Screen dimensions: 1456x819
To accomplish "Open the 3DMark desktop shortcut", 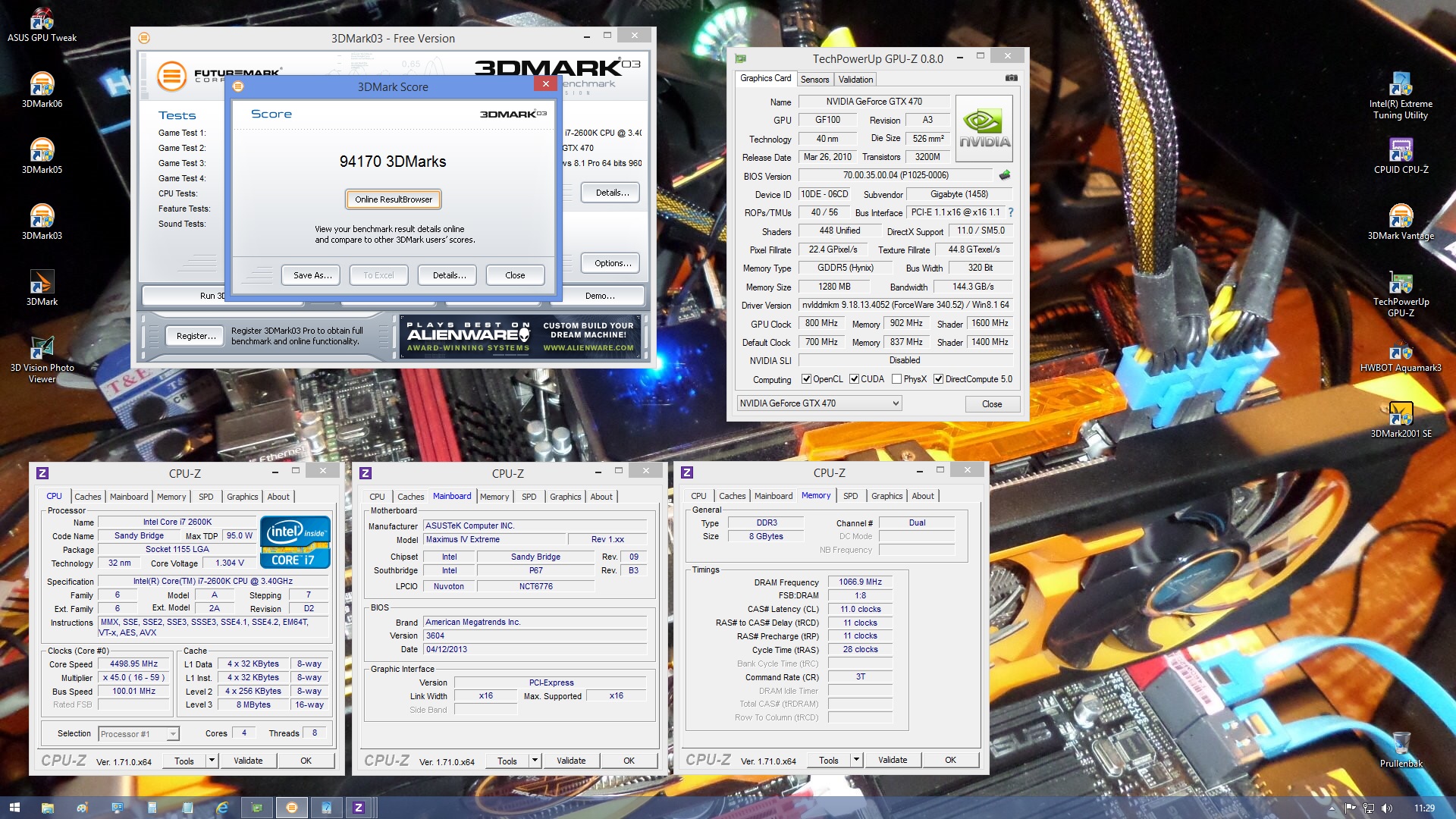I will 42,288.
